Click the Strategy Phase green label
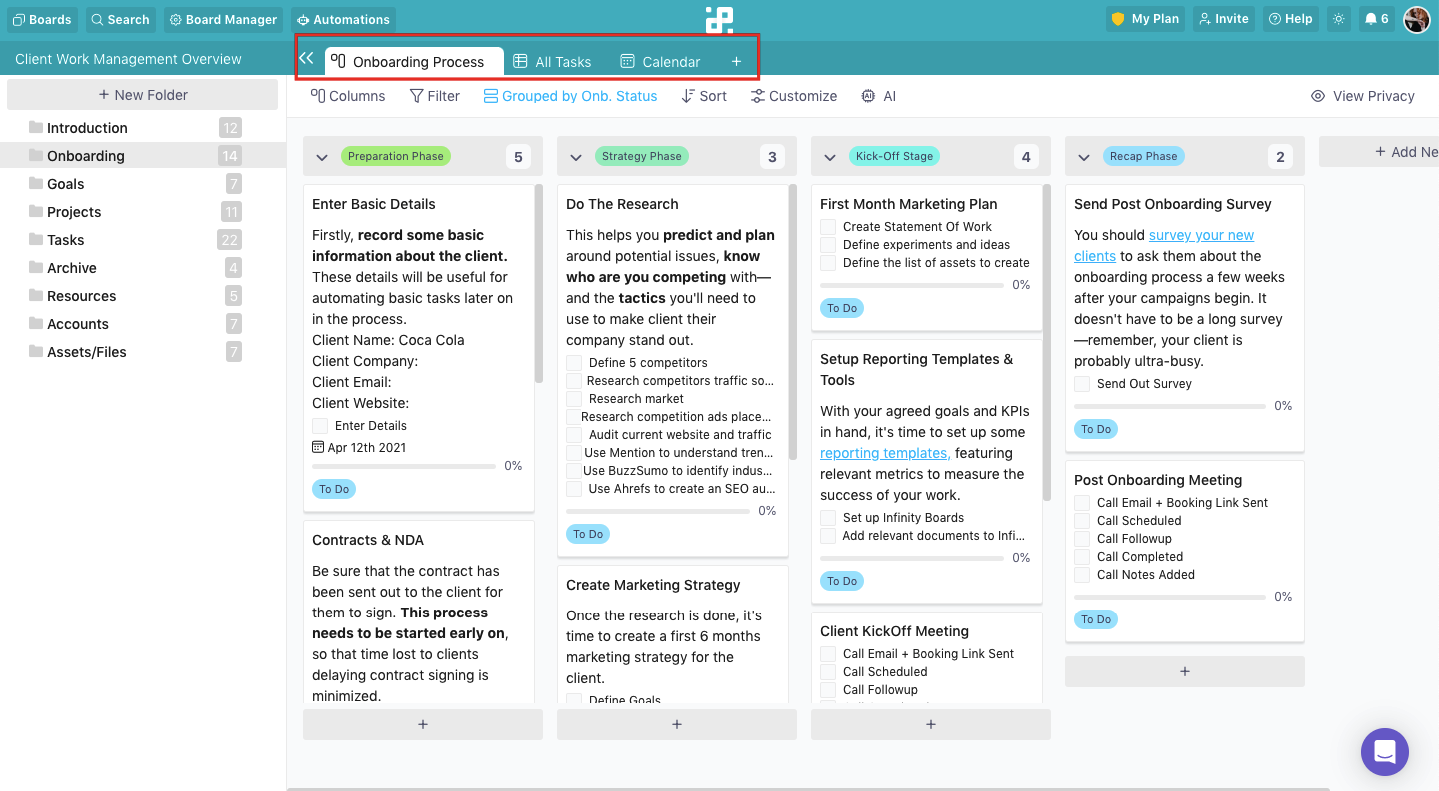This screenshot has width=1439, height=791. pos(641,156)
